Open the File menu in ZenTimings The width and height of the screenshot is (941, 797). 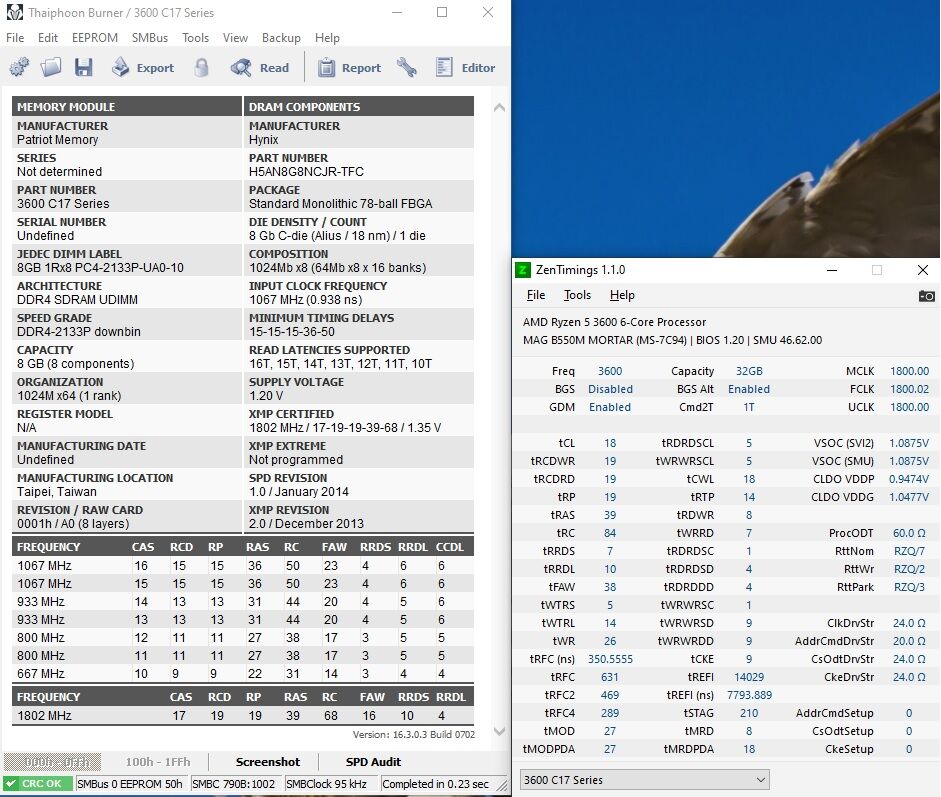[536, 295]
